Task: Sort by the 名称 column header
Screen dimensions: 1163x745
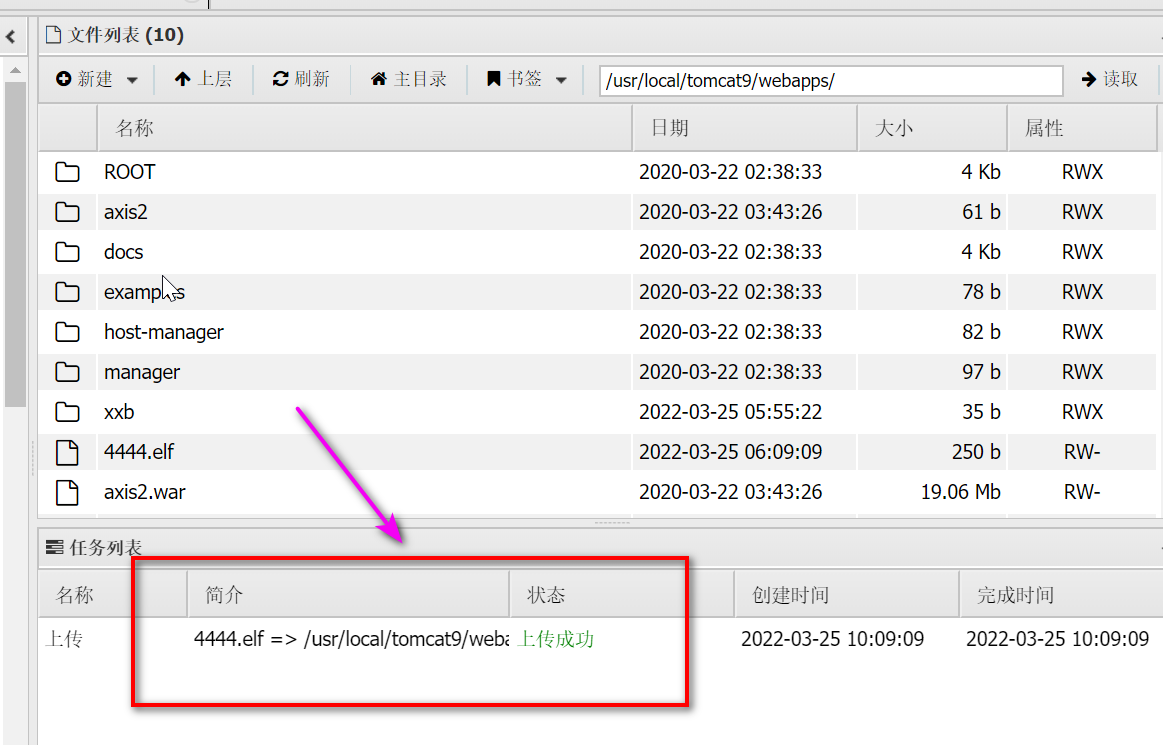Action: [x=364, y=128]
